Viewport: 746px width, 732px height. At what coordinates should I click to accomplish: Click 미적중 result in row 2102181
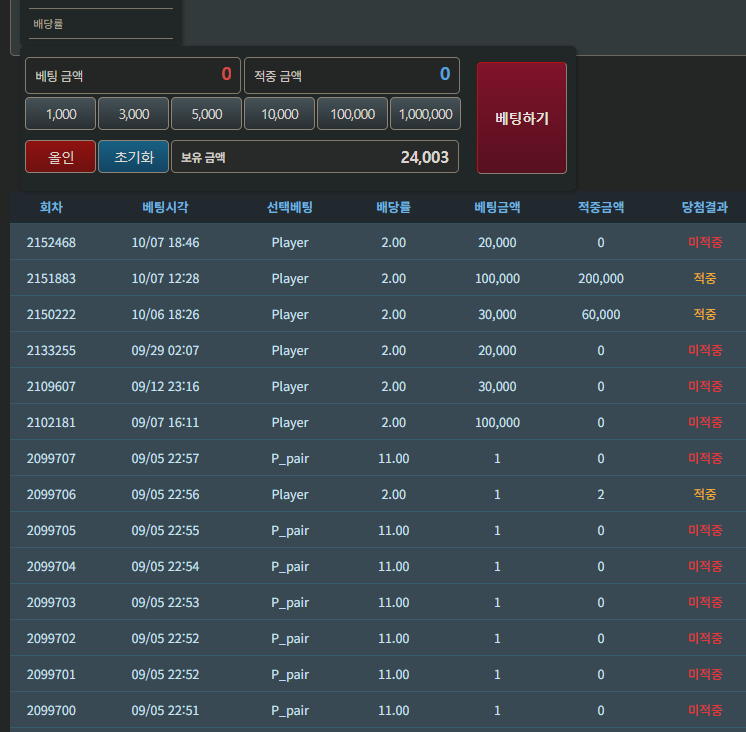[705, 422]
